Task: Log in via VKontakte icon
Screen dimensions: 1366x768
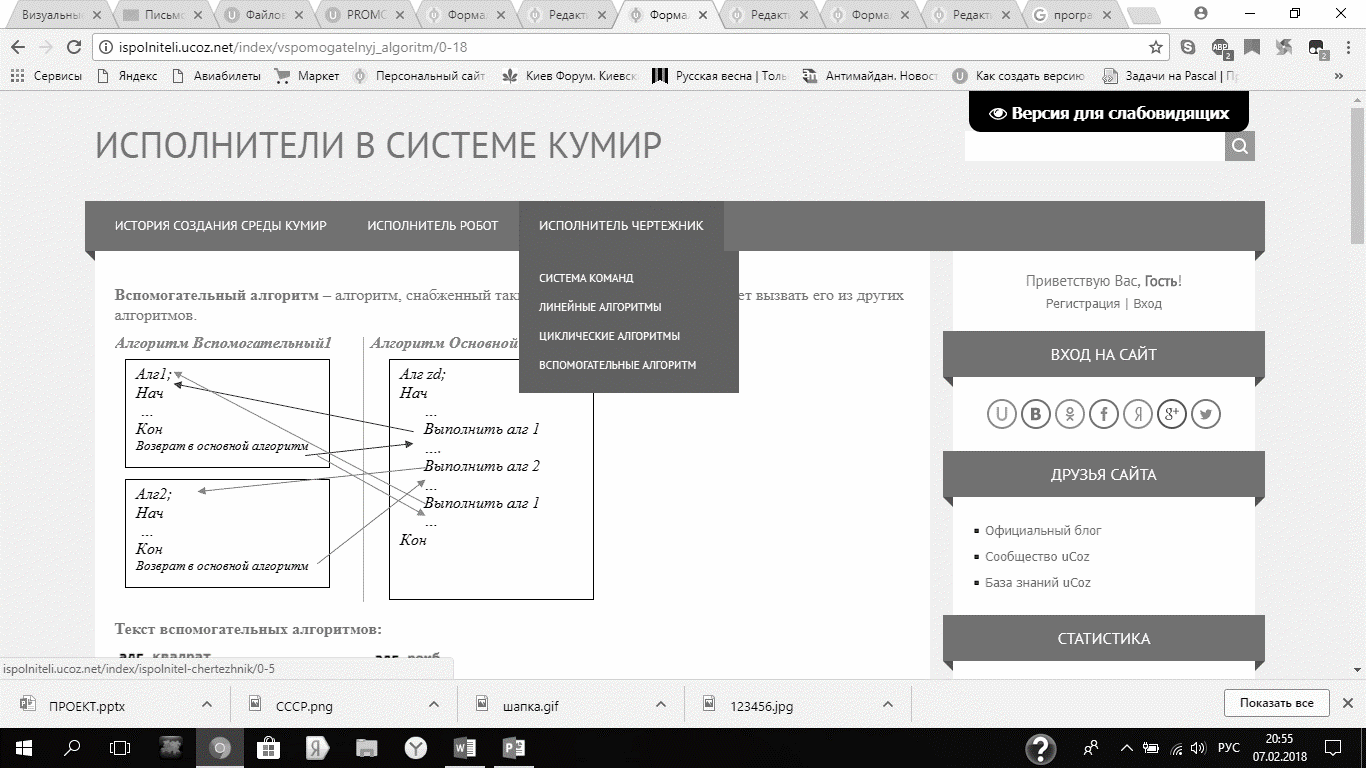Action: [x=1035, y=414]
